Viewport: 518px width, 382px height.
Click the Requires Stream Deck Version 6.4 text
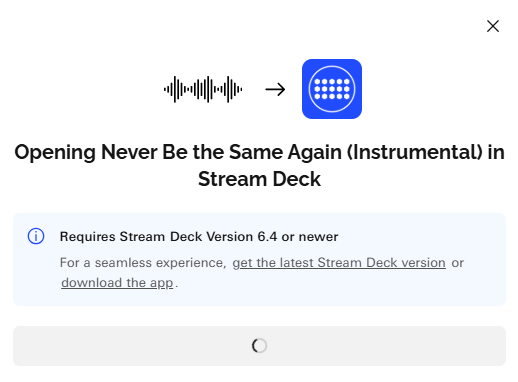pyautogui.click(x=168, y=237)
